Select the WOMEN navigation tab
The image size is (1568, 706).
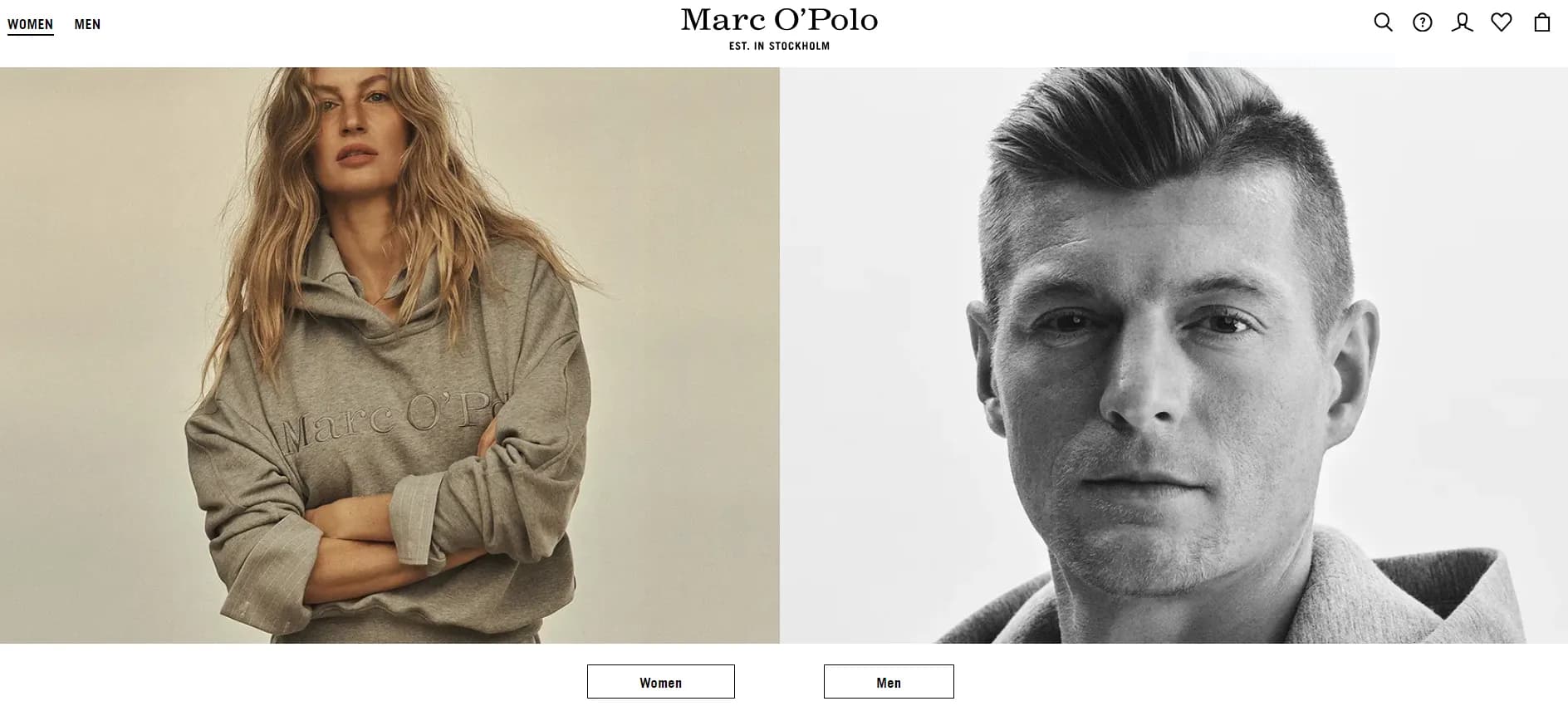31,25
